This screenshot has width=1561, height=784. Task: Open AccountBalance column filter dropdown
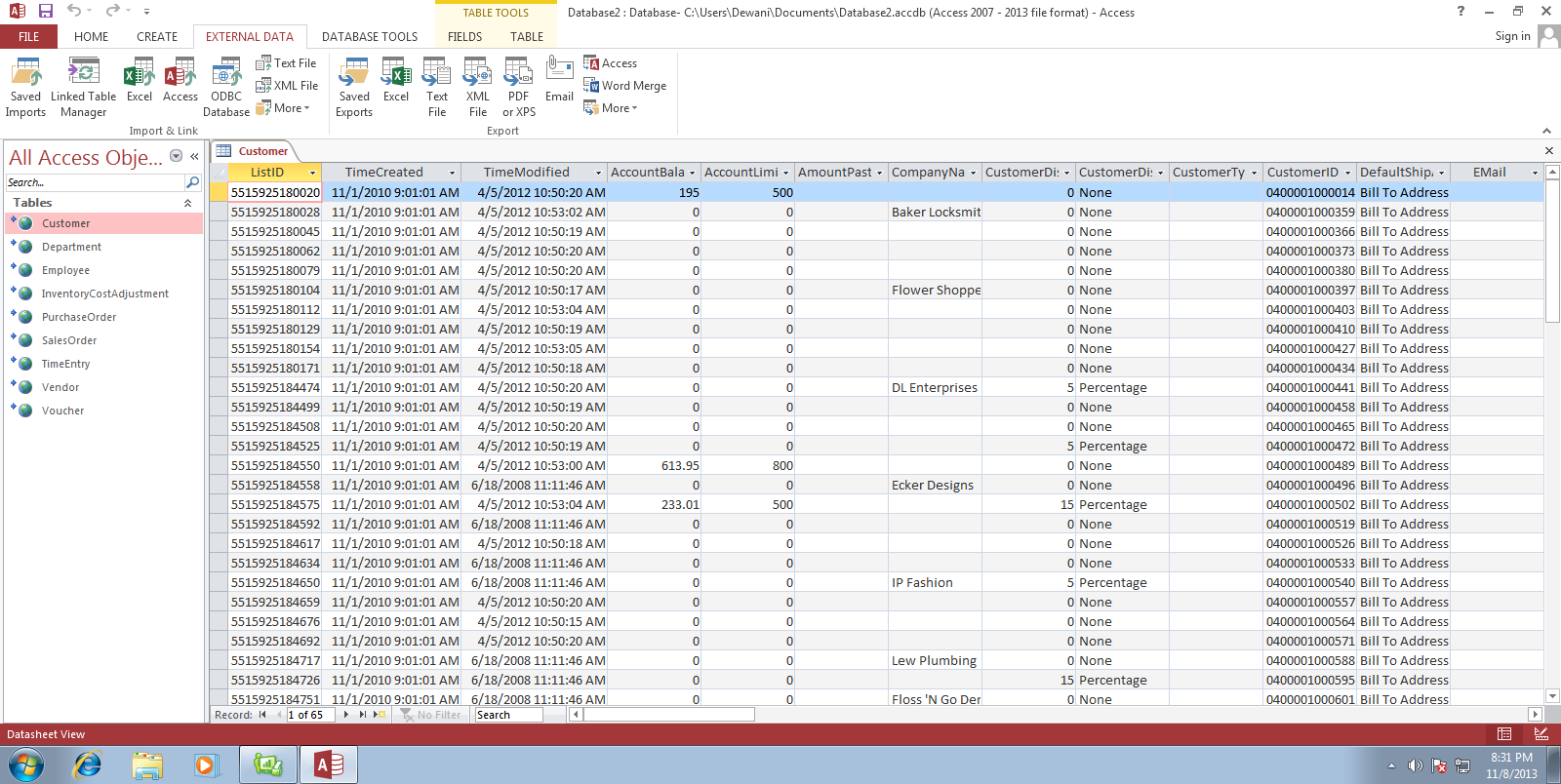point(693,173)
